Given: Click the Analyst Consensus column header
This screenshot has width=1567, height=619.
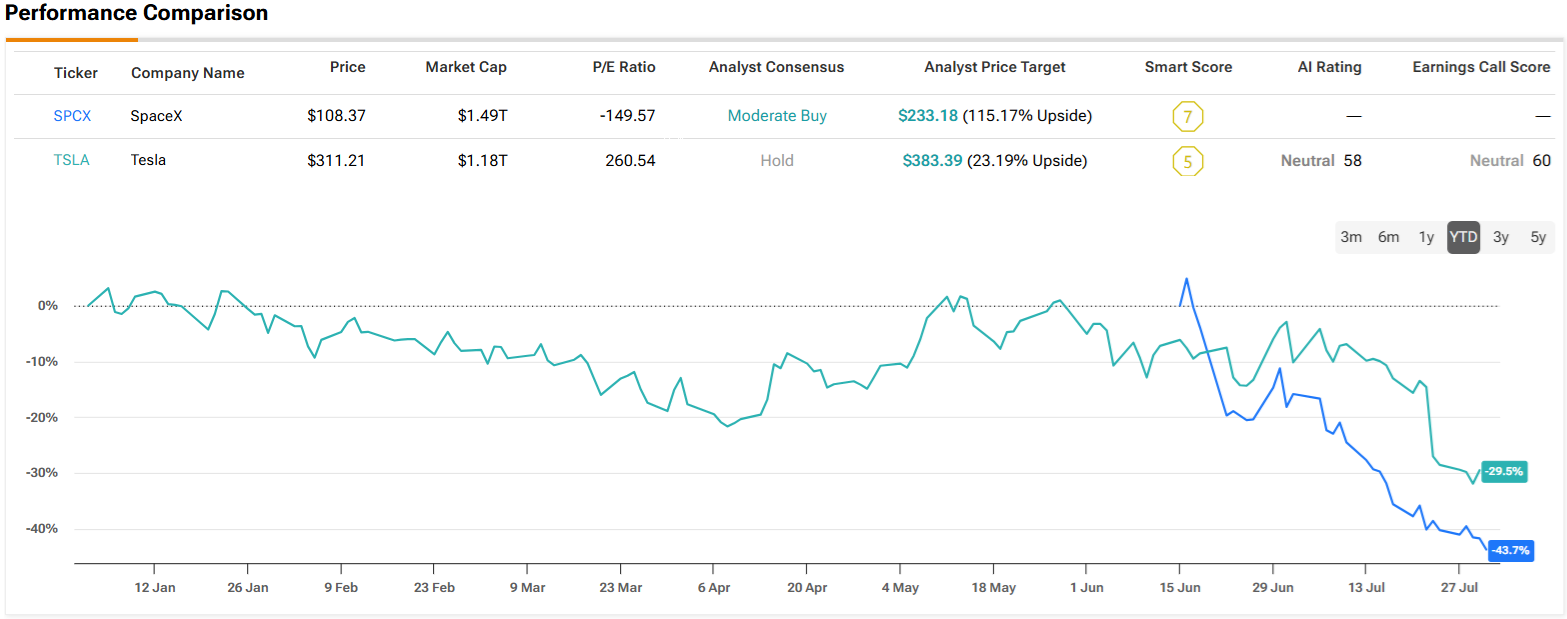Looking at the screenshot, I should (x=776, y=67).
